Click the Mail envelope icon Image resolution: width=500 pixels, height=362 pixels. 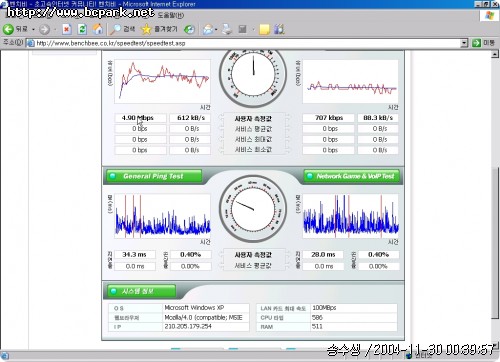click(x=208, y=29)
